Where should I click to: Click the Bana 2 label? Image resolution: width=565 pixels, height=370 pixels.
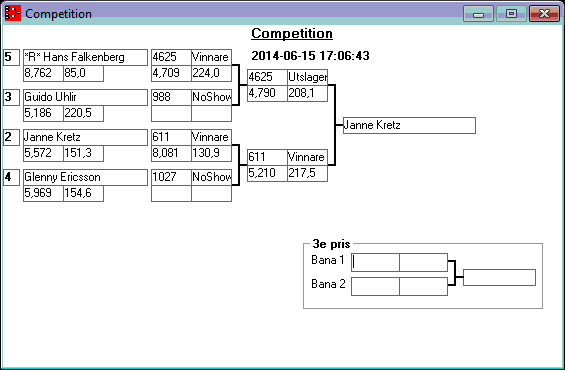(x=328, y=284)
